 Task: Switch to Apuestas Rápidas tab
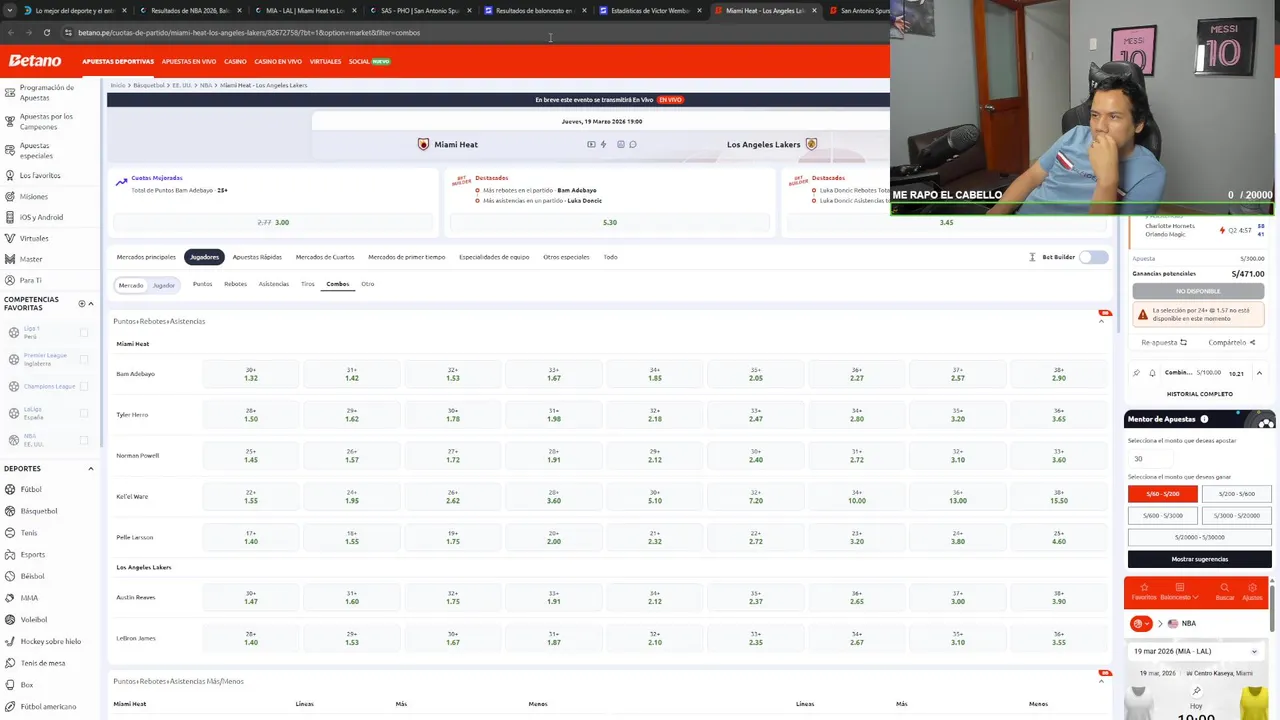coord(257,257)
